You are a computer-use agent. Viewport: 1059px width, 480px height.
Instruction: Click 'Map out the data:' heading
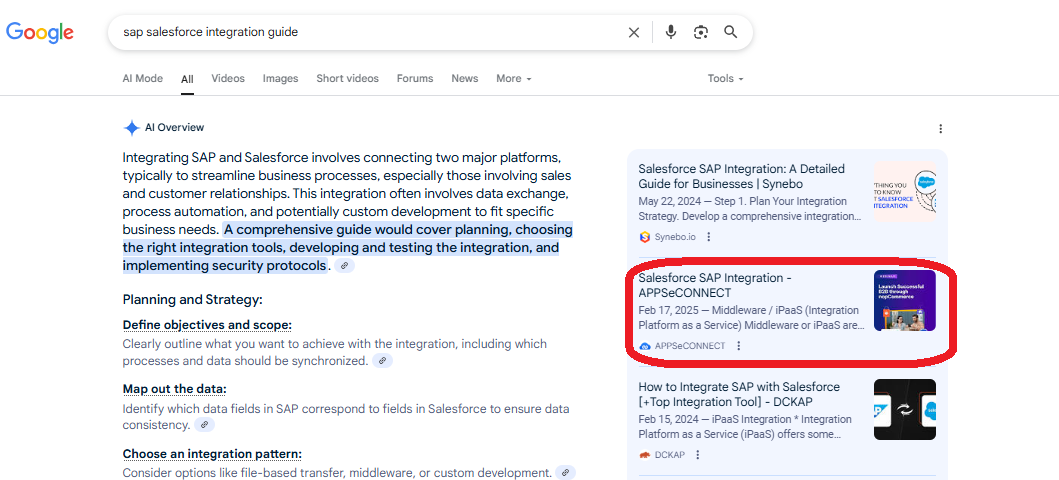174,390
